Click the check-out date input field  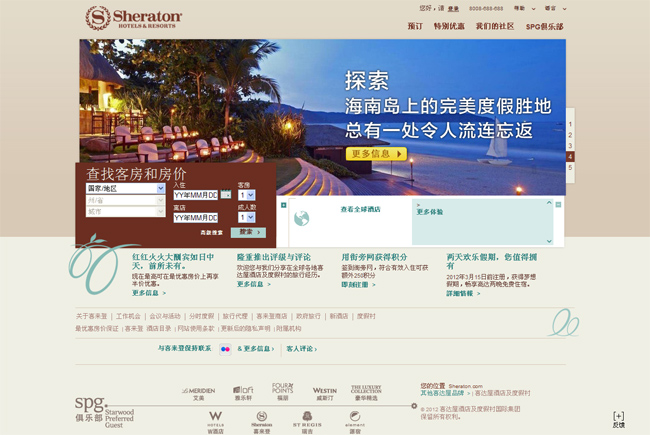[195, 217]
